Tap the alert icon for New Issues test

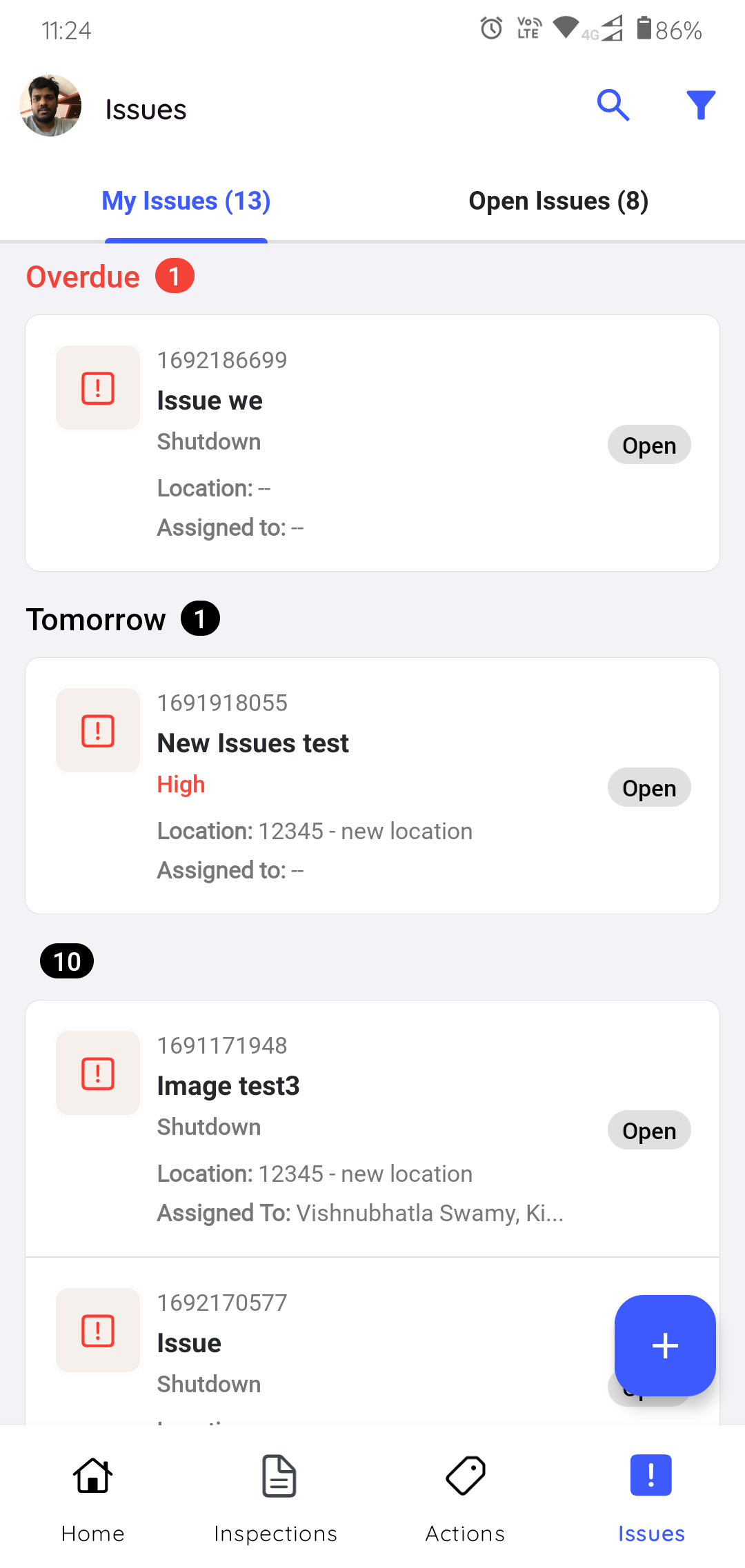tap(98, 730)
